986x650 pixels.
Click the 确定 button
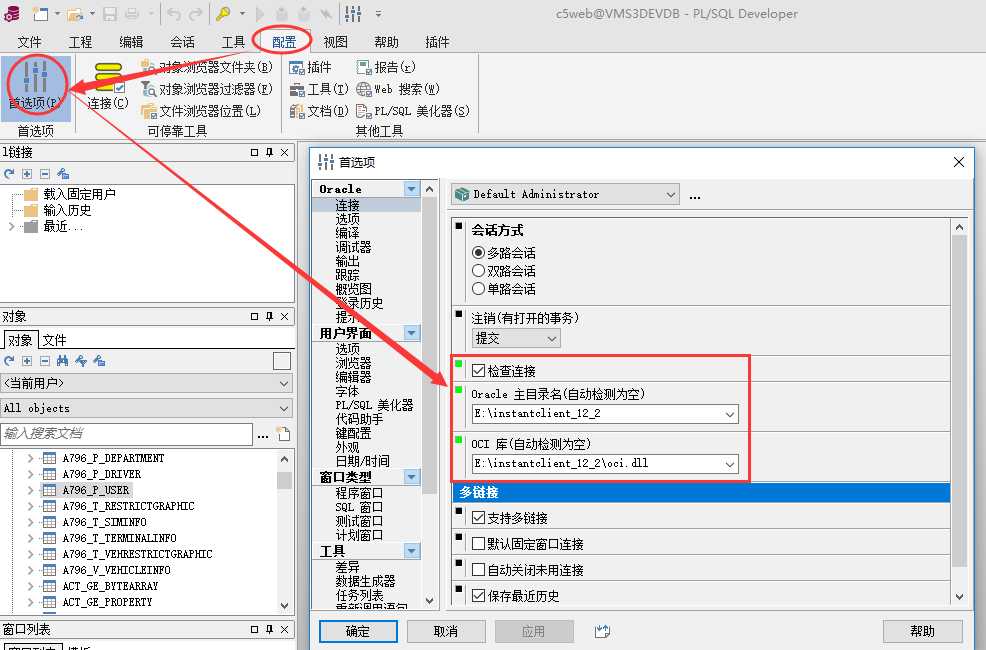click(358, 631)
